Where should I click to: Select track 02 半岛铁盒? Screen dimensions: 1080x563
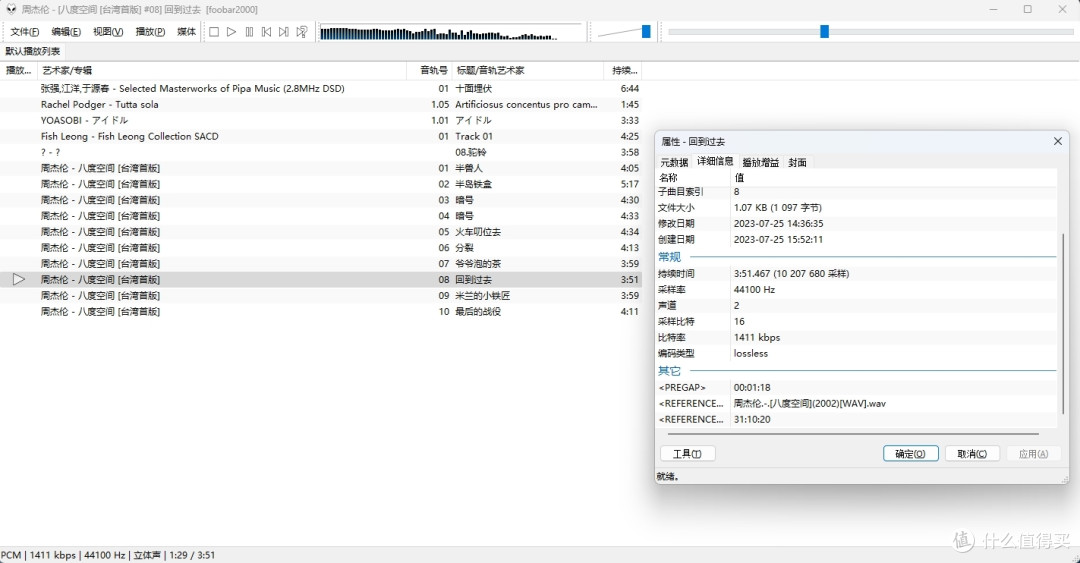click(321, 184)
